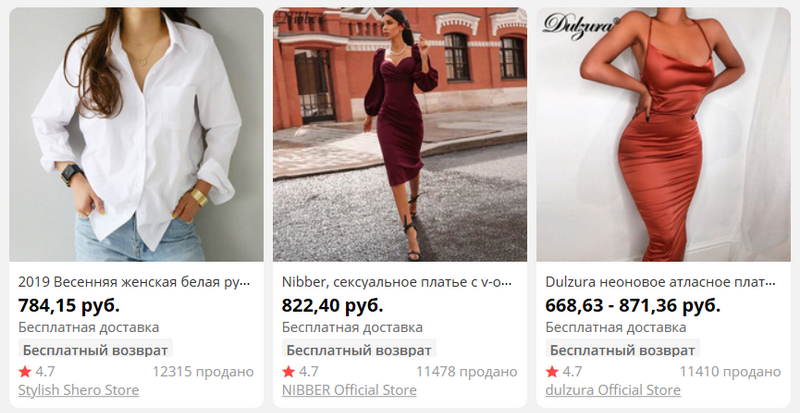Open the orange satin Dulzura dress image
Image resolution: width=800 pixels, height=413 pixels.
pos(663,134)
